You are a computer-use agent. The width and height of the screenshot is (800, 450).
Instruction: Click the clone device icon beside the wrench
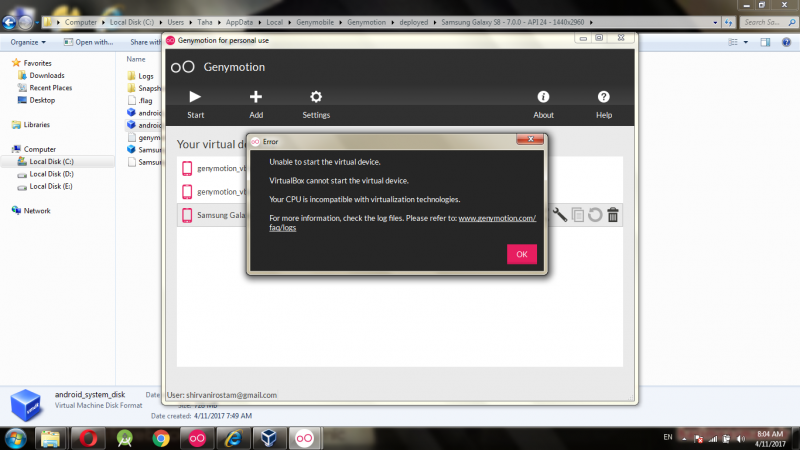tap(578, 214)
